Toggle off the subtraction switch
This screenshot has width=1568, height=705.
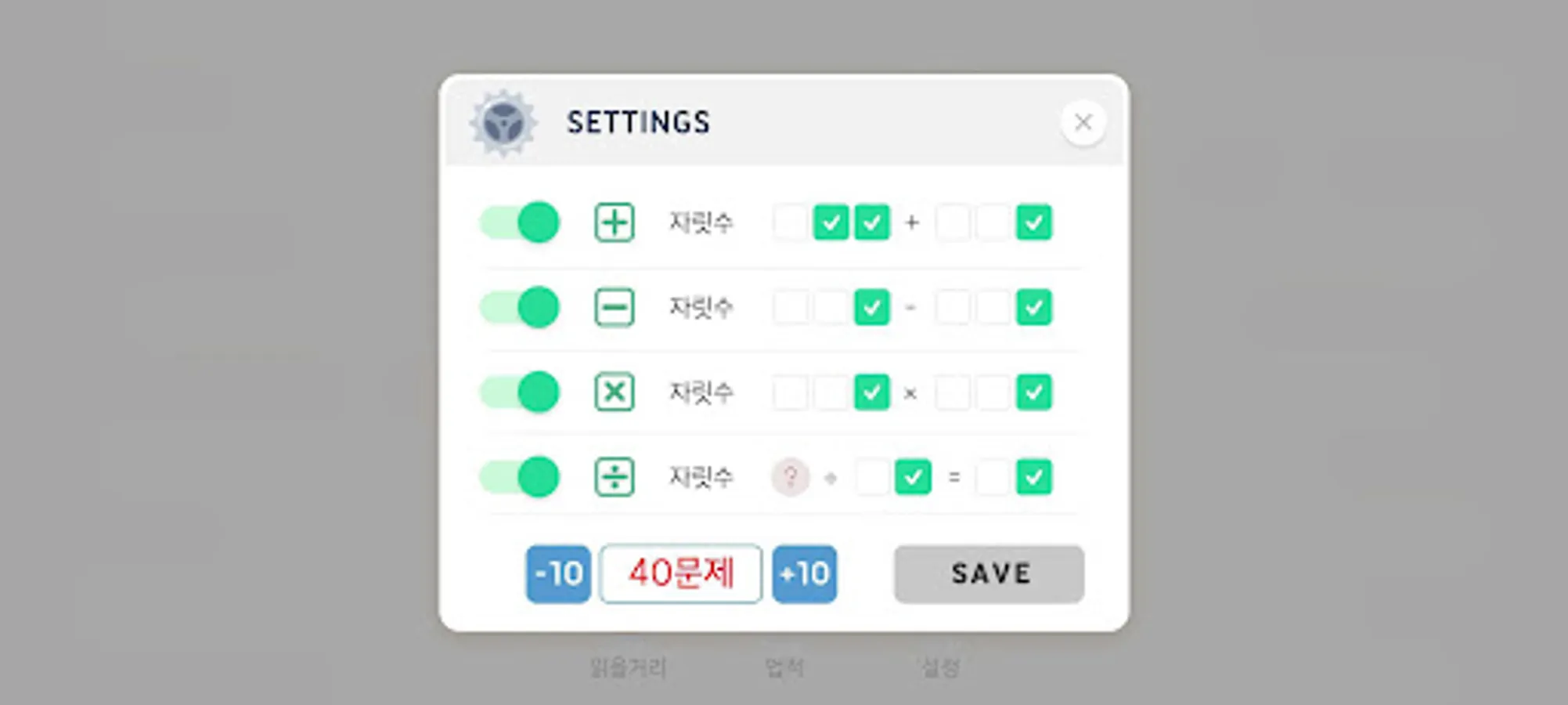[x=520, y=307]
